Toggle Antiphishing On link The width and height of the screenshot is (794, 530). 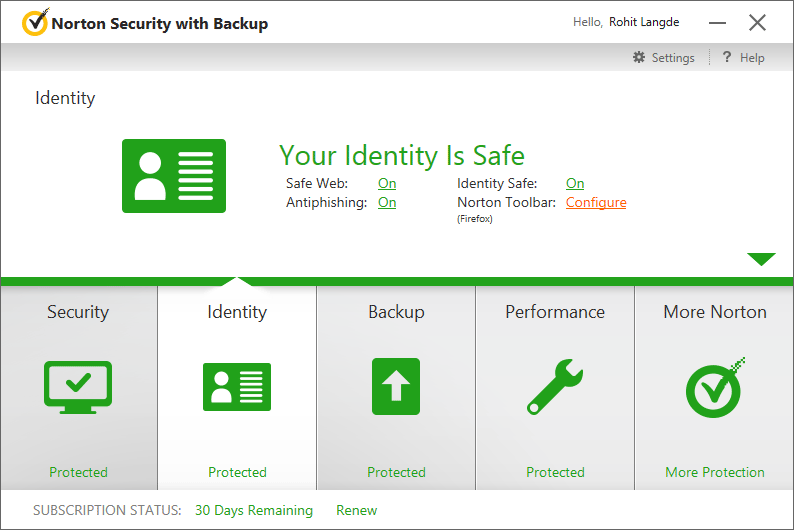click(387, 202)
